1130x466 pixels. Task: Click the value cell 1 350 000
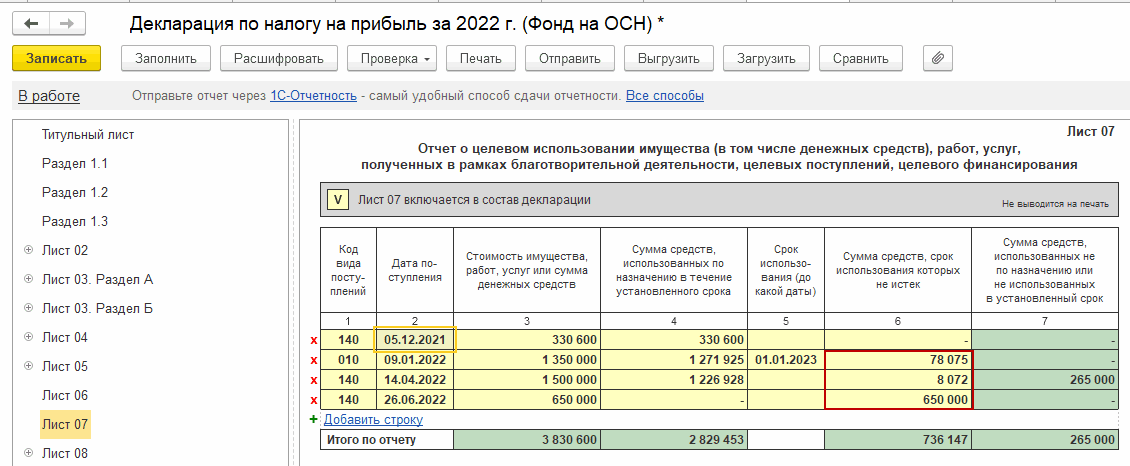[x=527, y=360]
